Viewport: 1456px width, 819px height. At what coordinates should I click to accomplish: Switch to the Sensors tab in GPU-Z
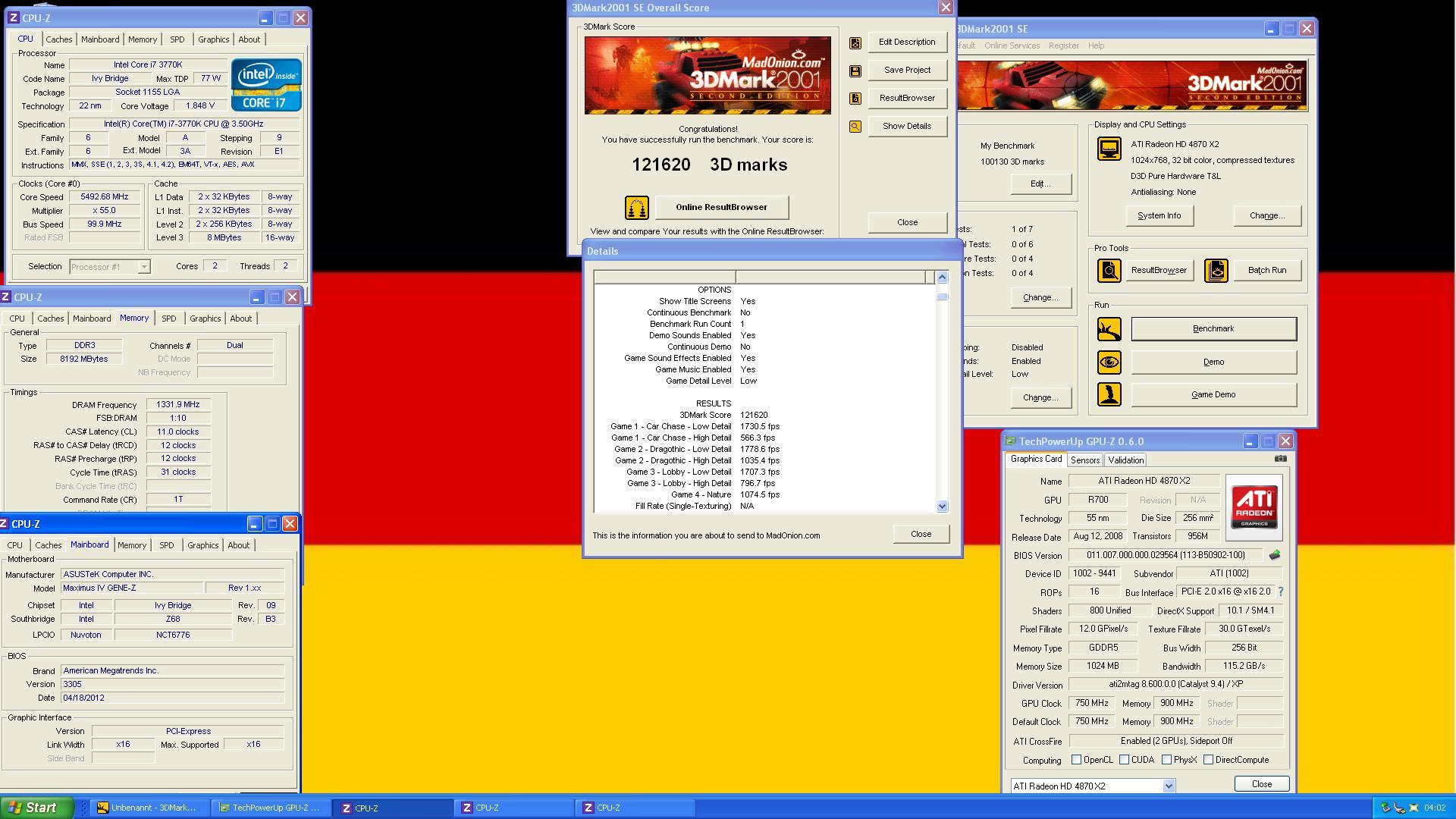[1085, 460]
